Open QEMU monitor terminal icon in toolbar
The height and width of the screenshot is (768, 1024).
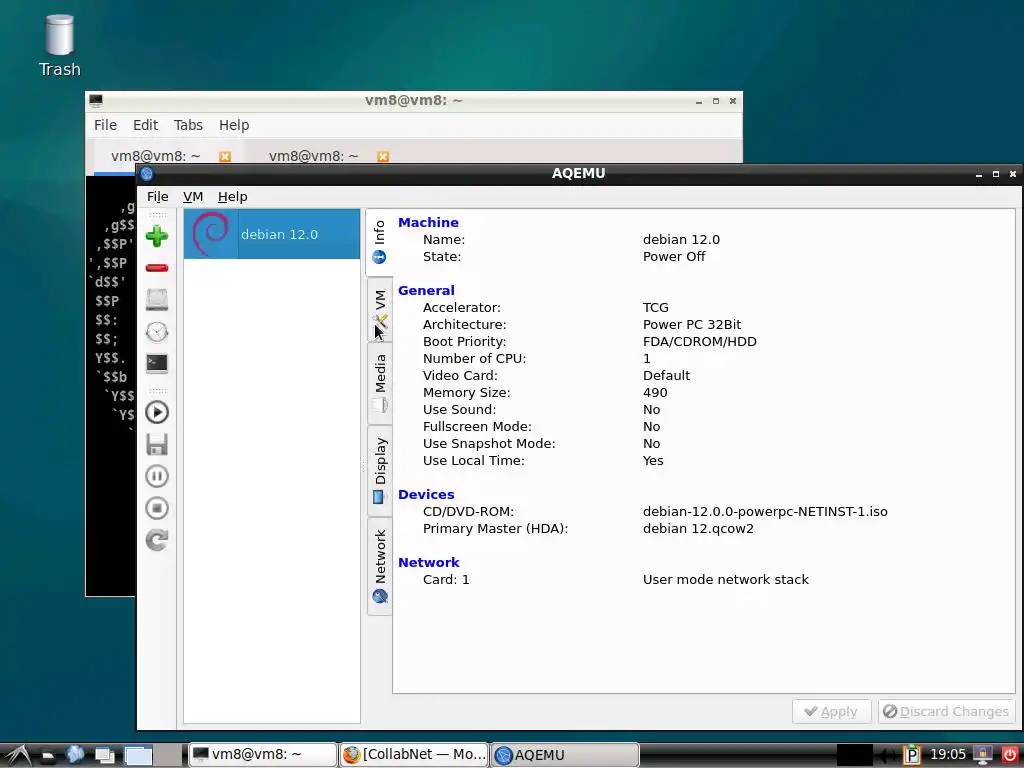157,364
